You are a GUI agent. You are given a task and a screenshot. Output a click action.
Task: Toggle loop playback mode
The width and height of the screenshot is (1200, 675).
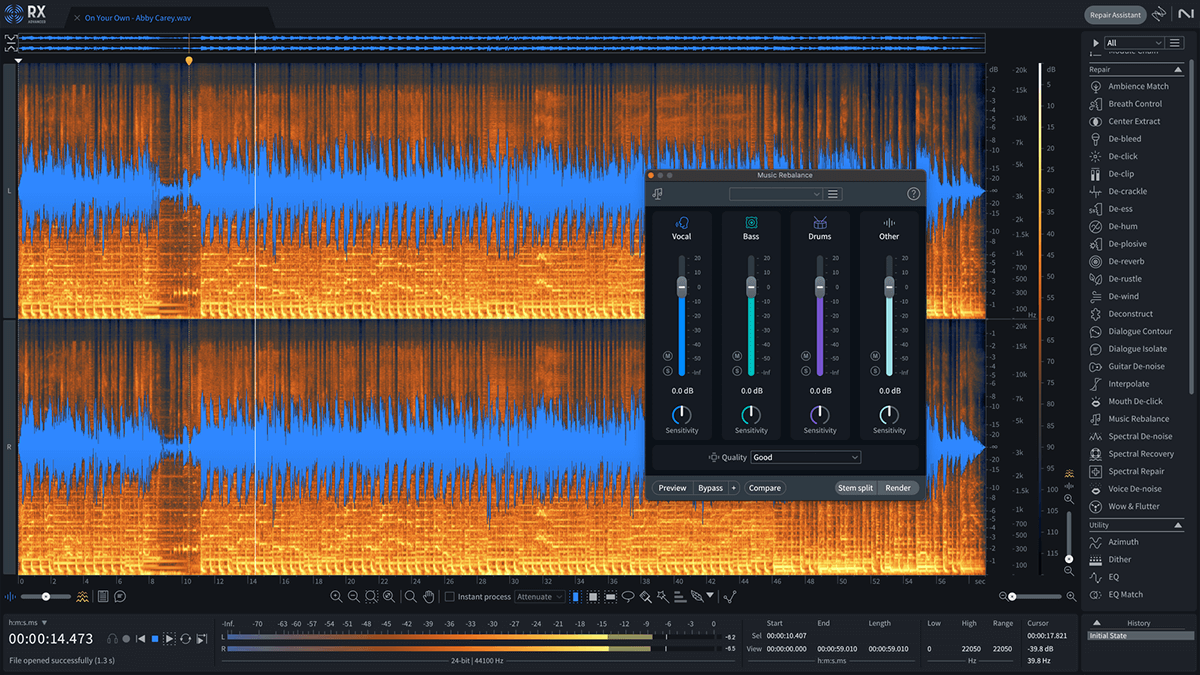(x=187, y=640)
